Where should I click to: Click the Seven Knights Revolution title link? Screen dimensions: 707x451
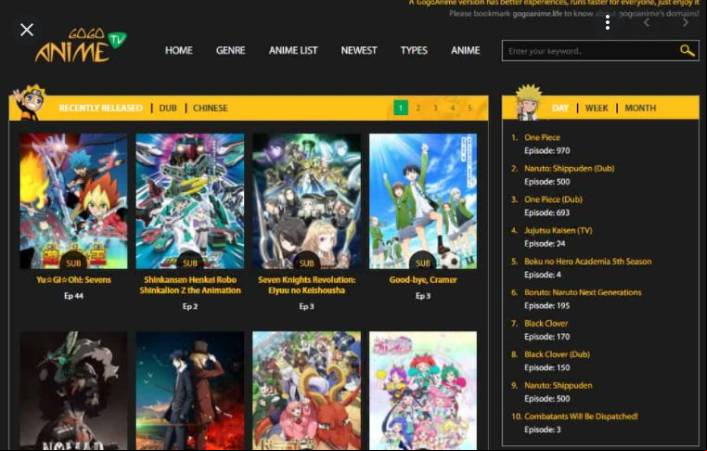(x=307, y=285)
